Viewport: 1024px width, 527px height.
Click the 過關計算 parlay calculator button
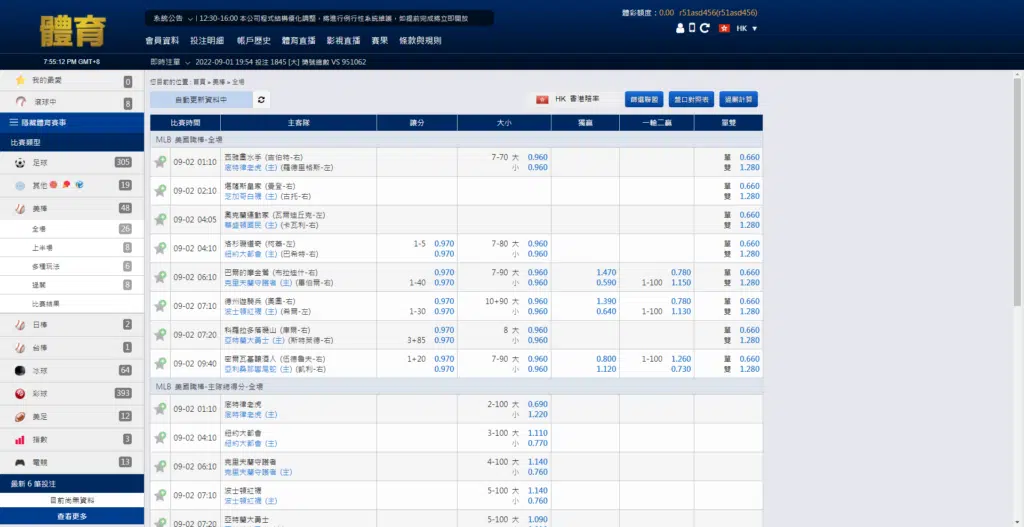tap(740, 100)
